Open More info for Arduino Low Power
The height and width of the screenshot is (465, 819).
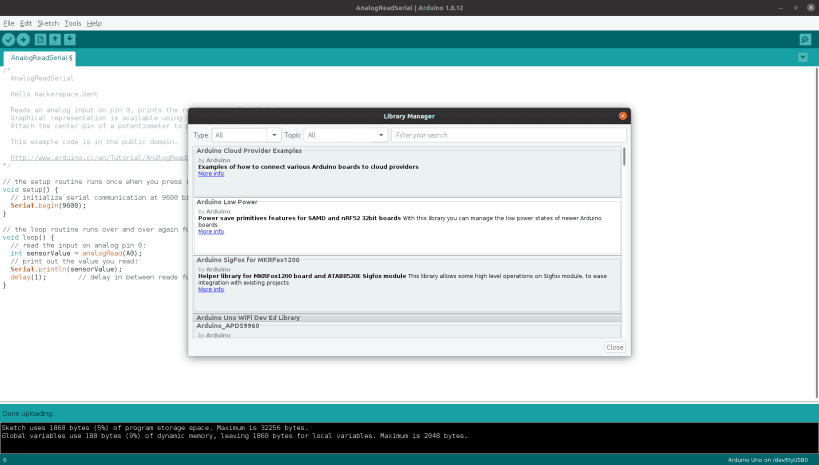coord(211,231)
